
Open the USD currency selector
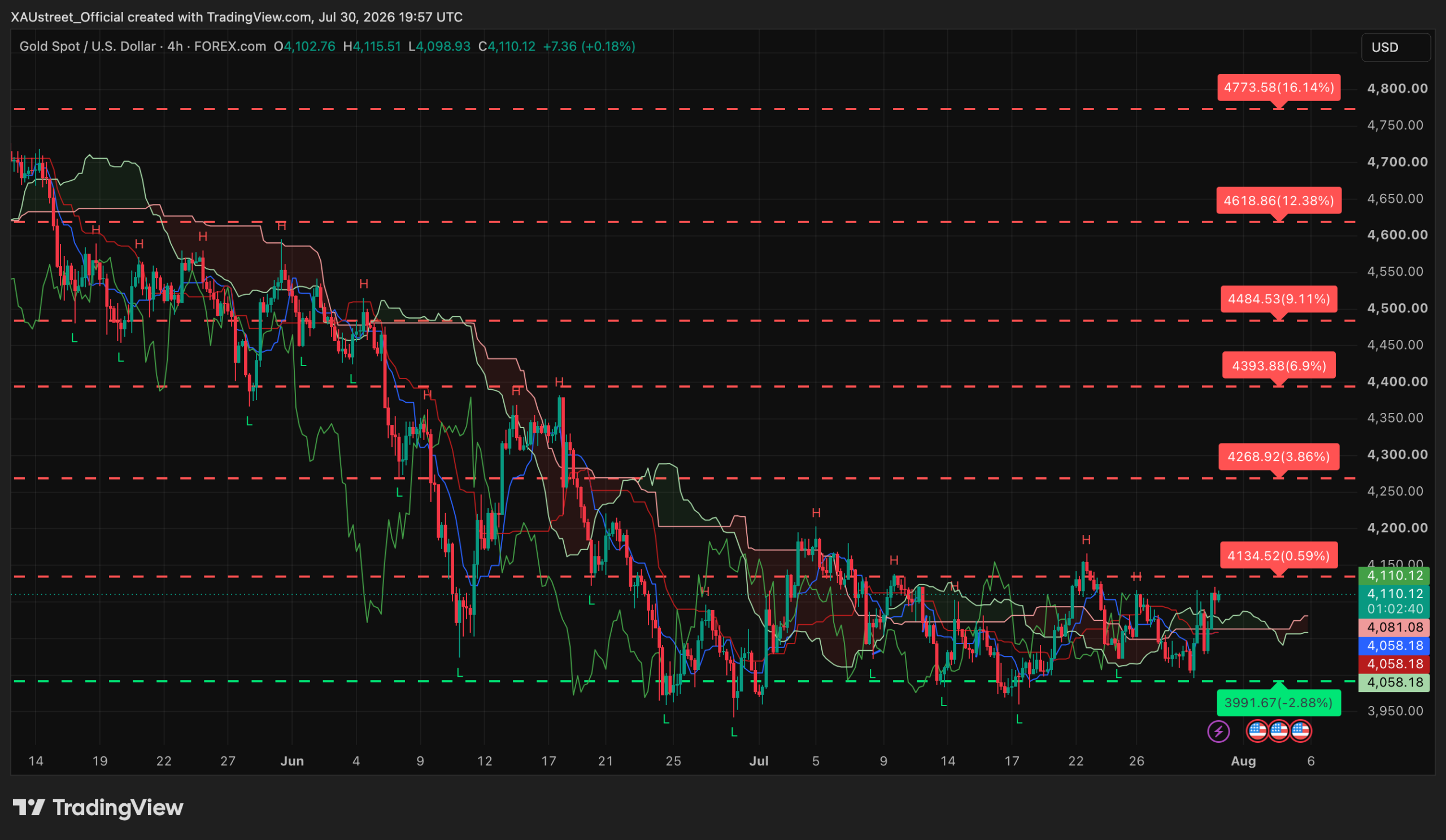[x=1396, y=47]
